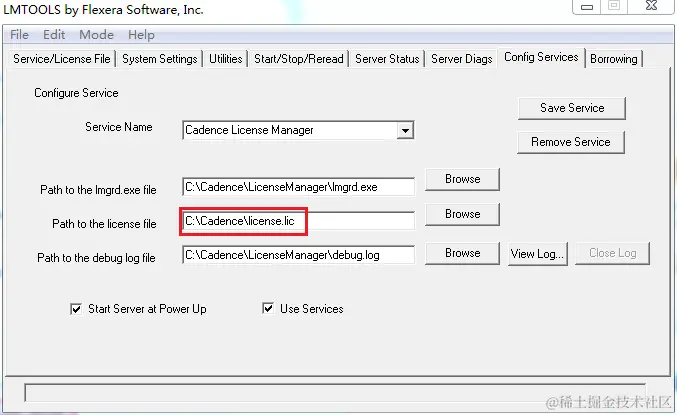677x415 pixels.
Task: Click the Remove Service button
Action: (x=571, y=142)
